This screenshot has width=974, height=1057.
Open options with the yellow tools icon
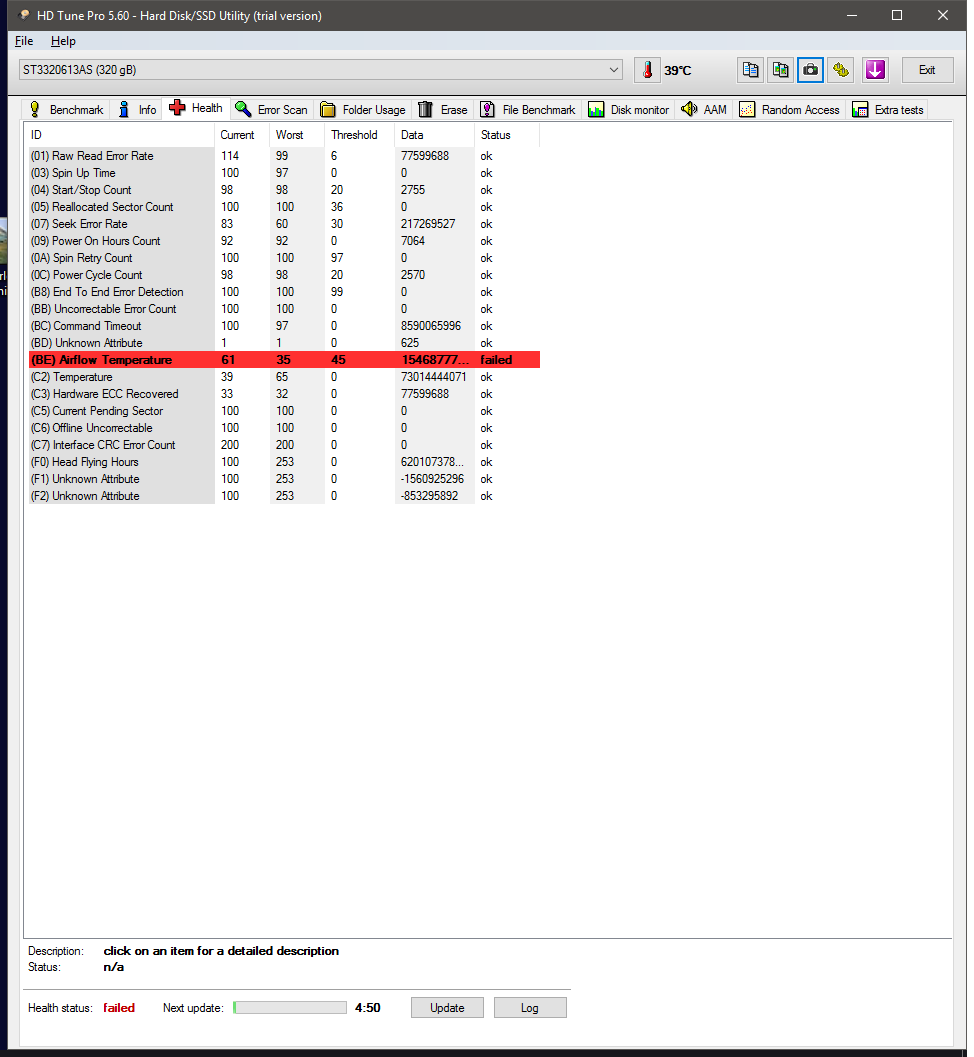[x=841, y=70]
